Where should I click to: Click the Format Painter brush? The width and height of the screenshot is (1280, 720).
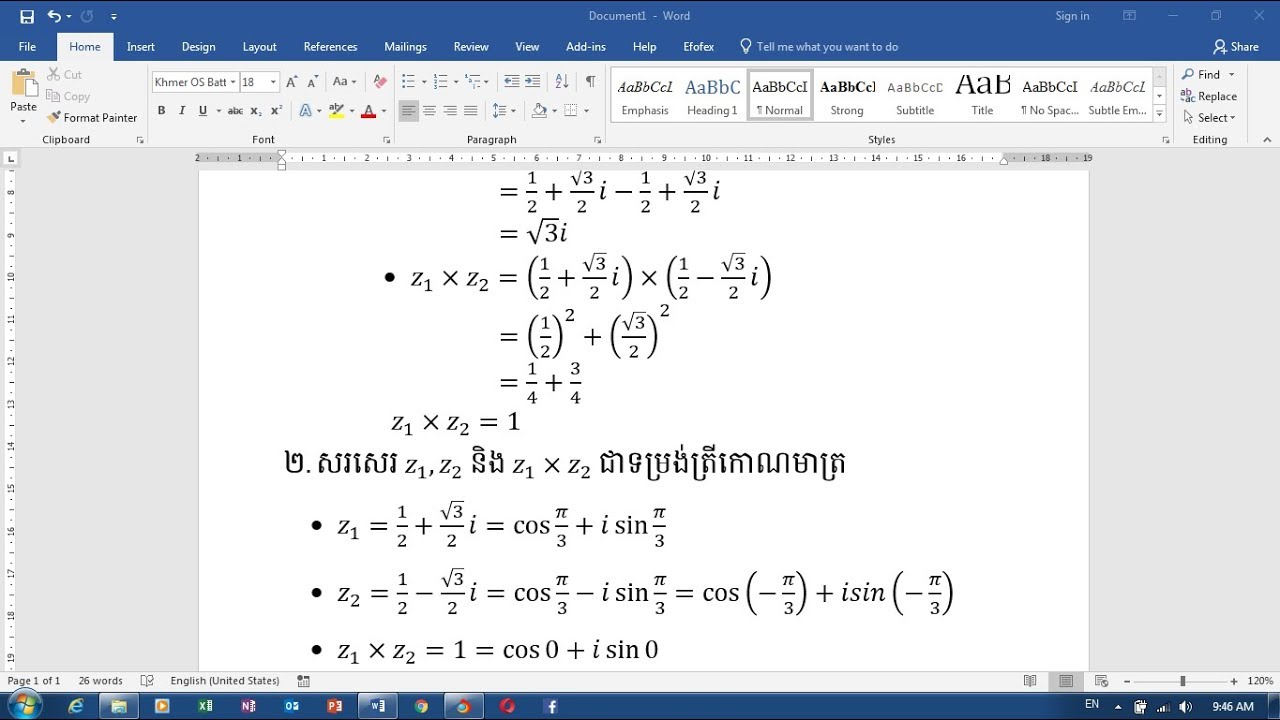(x=92, y=118)
